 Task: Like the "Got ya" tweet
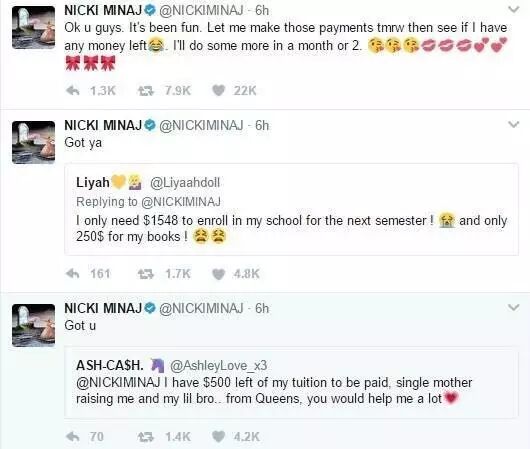[x=218, y=274]
